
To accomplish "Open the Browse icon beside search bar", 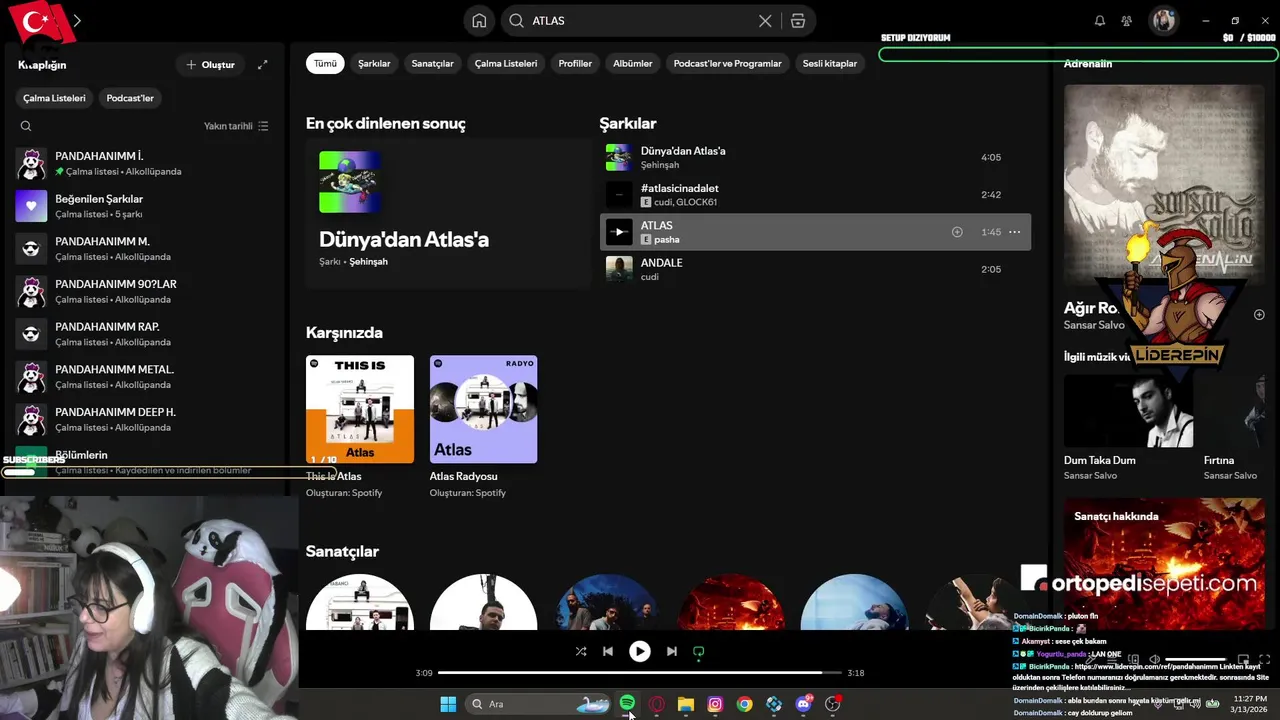I will pos(797,21).
